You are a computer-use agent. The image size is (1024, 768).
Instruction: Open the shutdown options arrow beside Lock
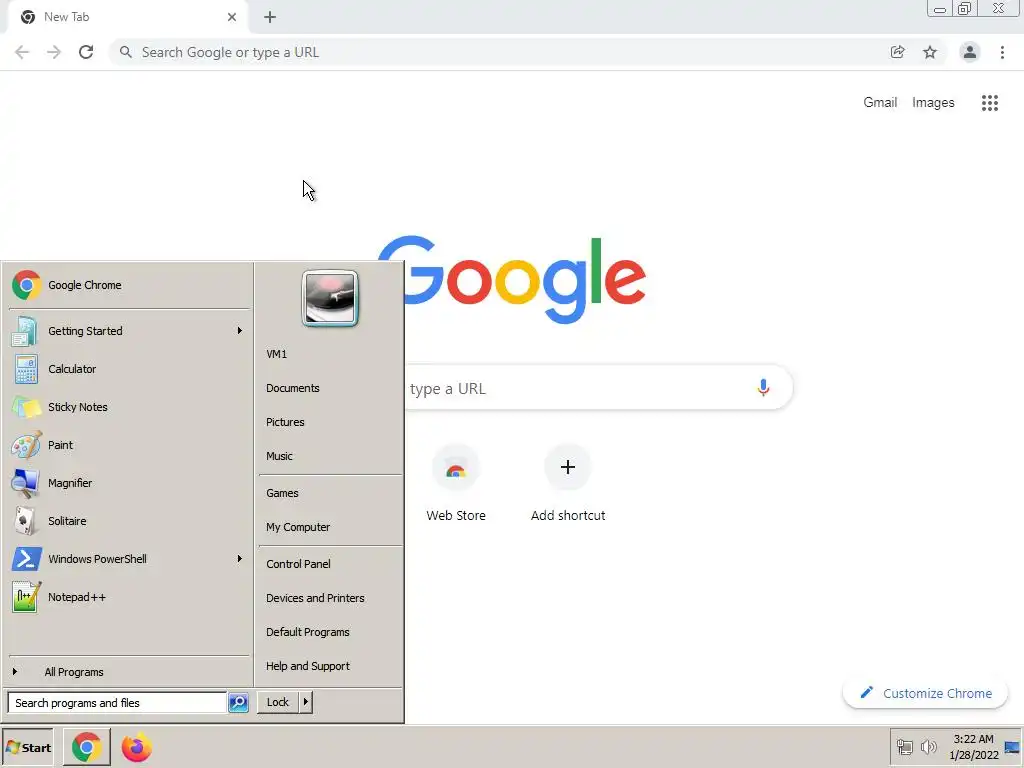tap(306, 702)
